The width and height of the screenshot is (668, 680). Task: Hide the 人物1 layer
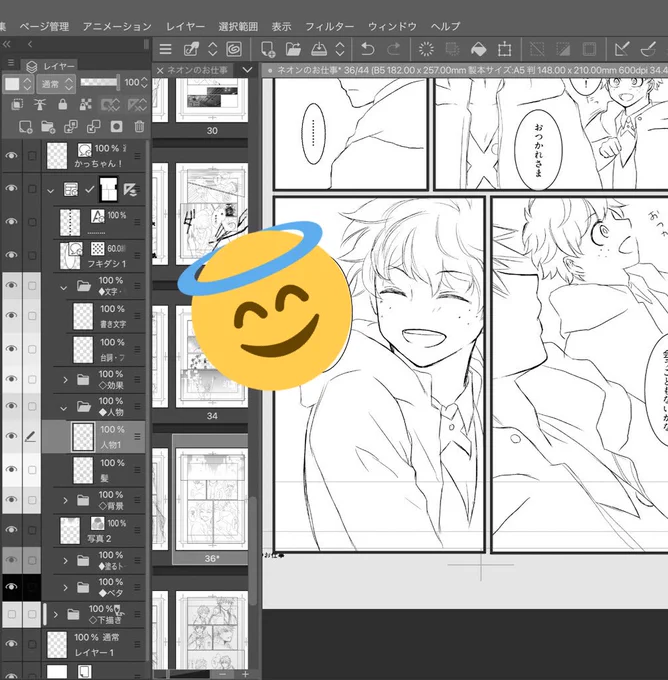(x=11, y=436)
